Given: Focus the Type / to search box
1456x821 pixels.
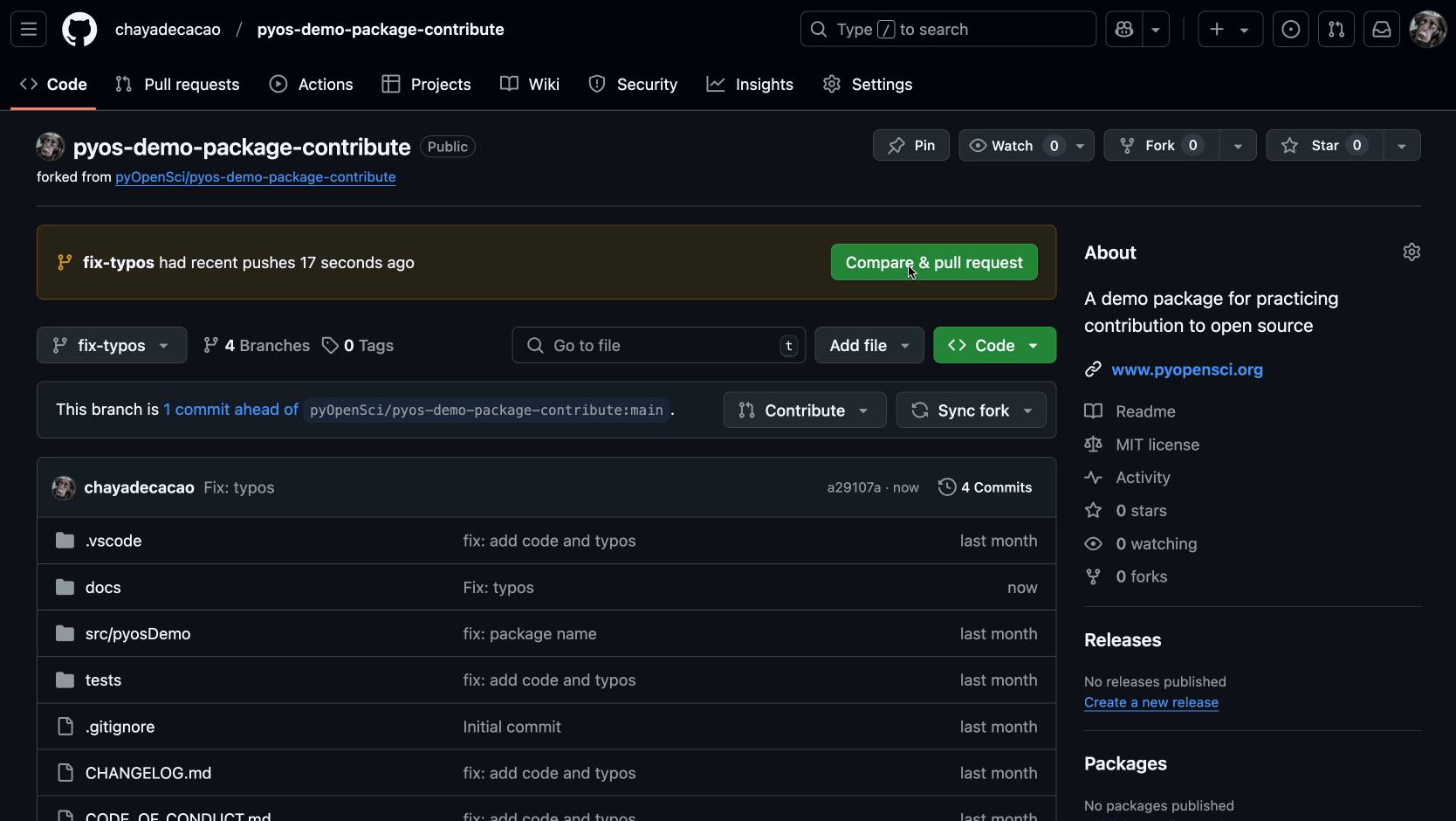Looking at the screenshot, I should click(948, 30).
